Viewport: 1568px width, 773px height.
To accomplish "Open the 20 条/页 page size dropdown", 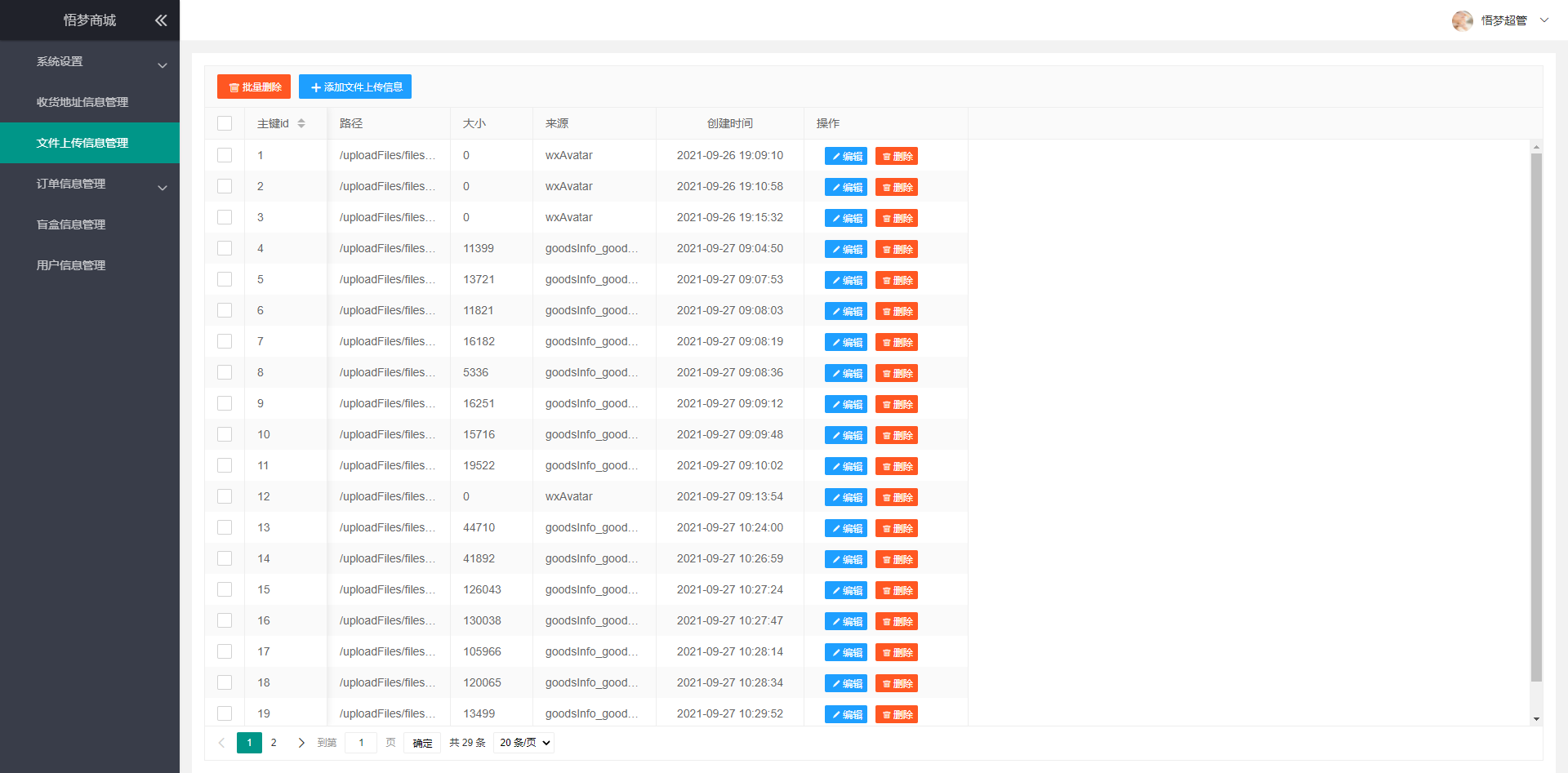I will coord(524,743).
